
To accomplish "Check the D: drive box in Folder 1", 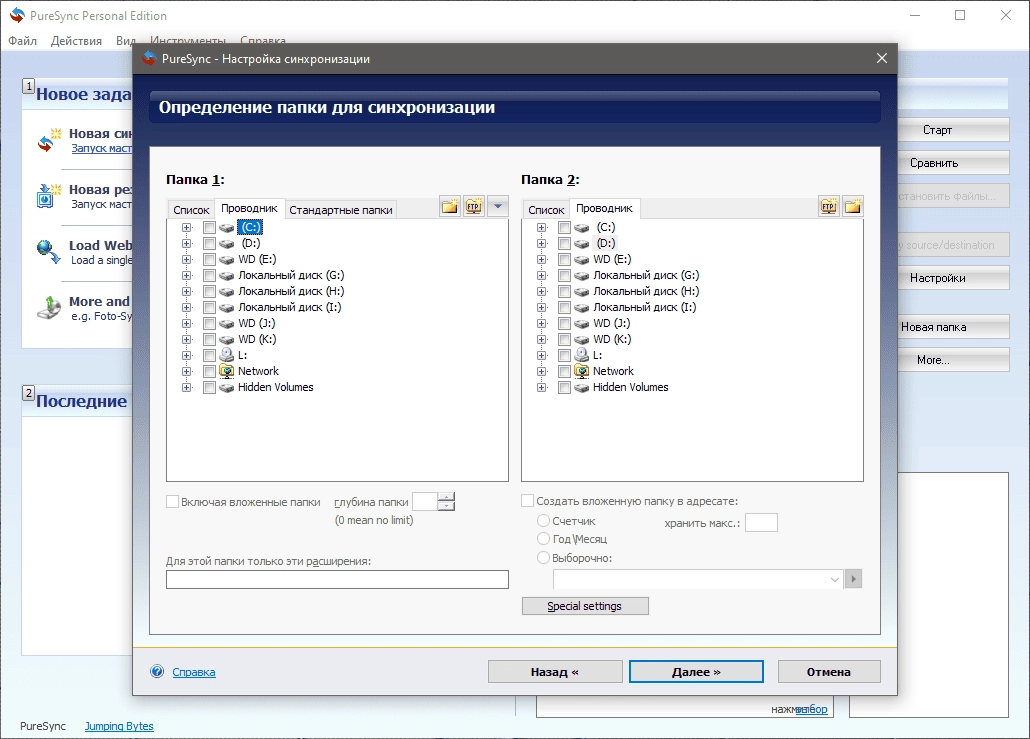I will pos(209,243).
